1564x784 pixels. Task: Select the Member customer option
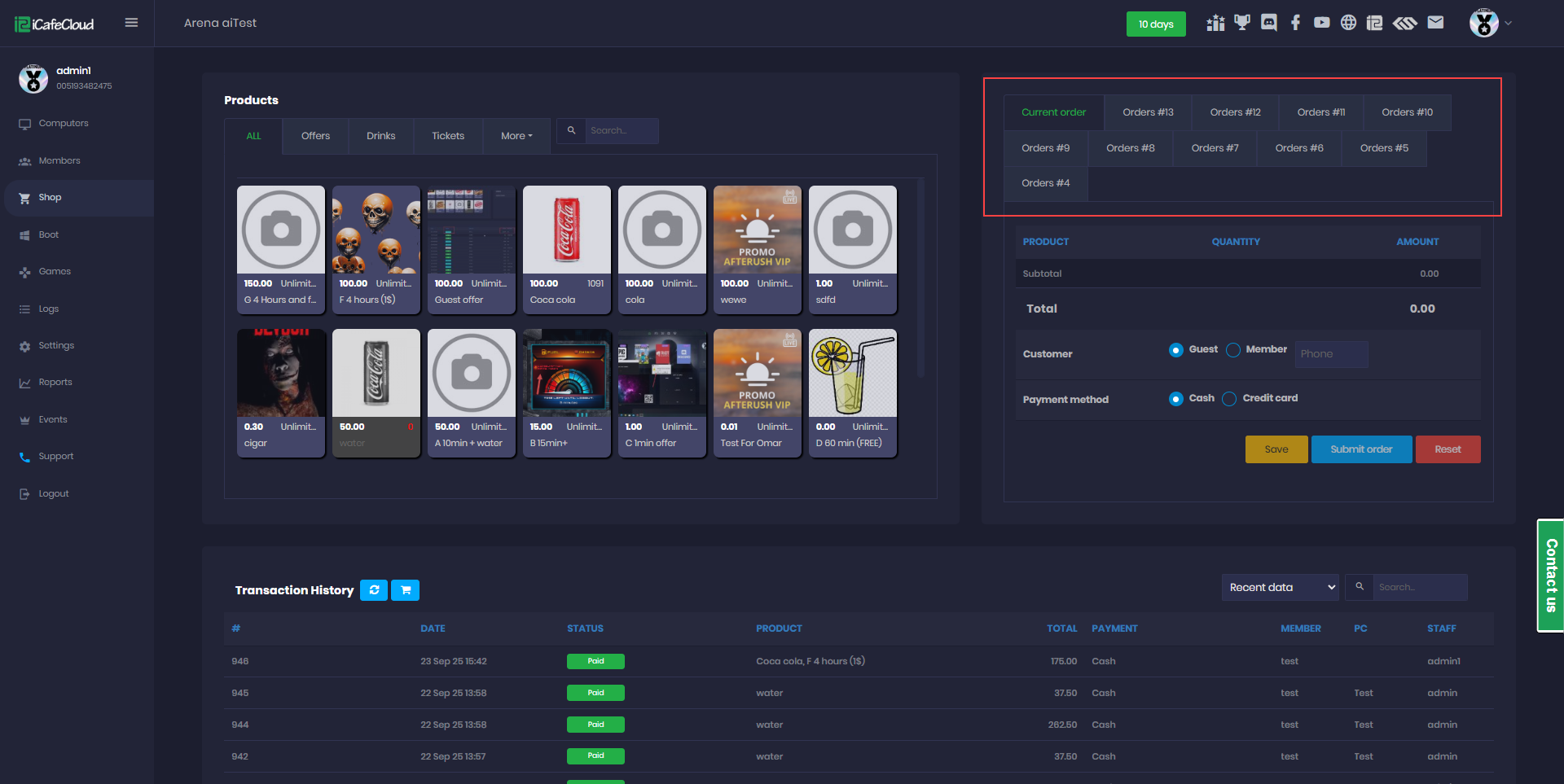tap(1233, 350)
